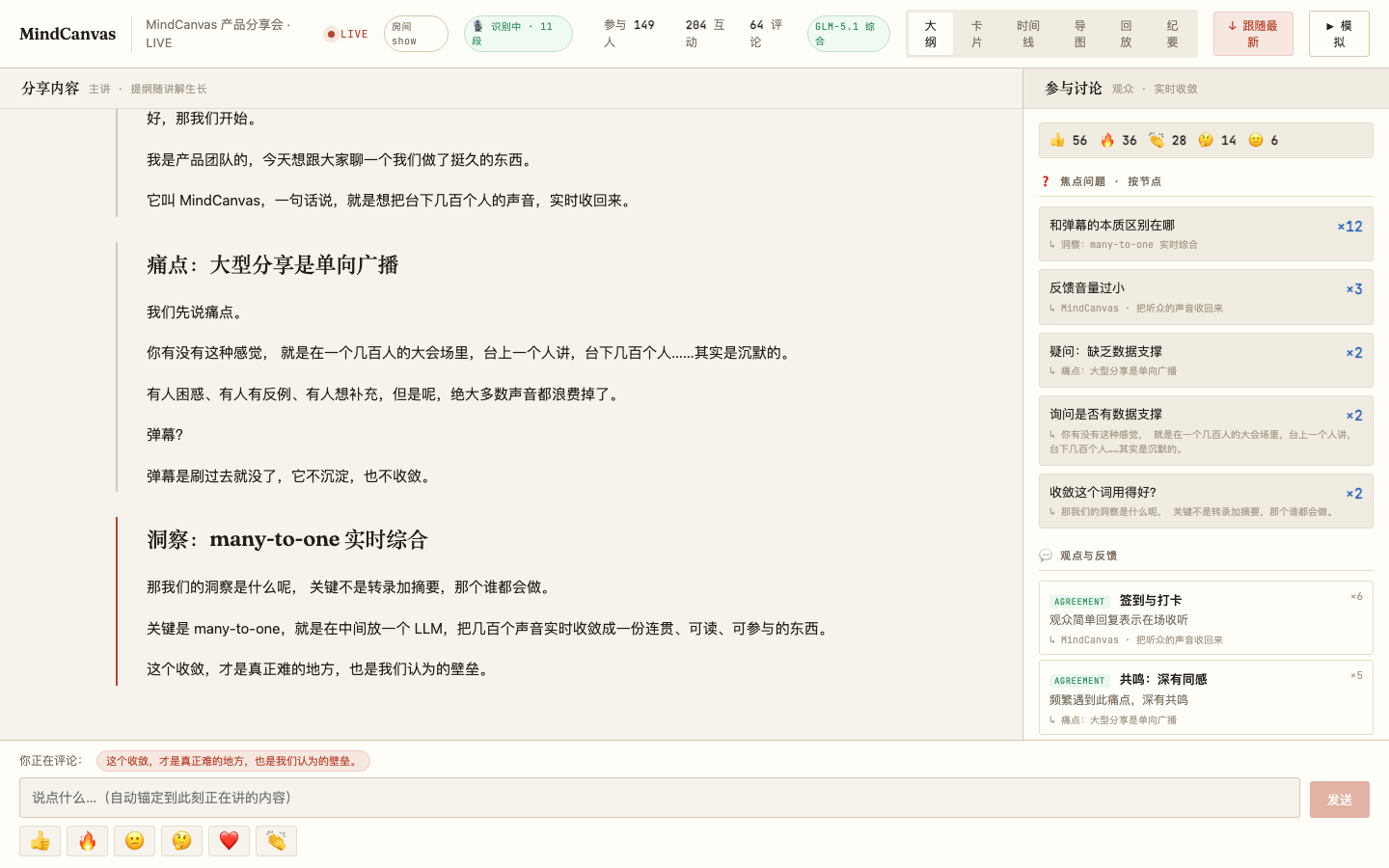Send a red heart reaction
The height and width of the screenshot is (868, 1389).
point(230,841)
